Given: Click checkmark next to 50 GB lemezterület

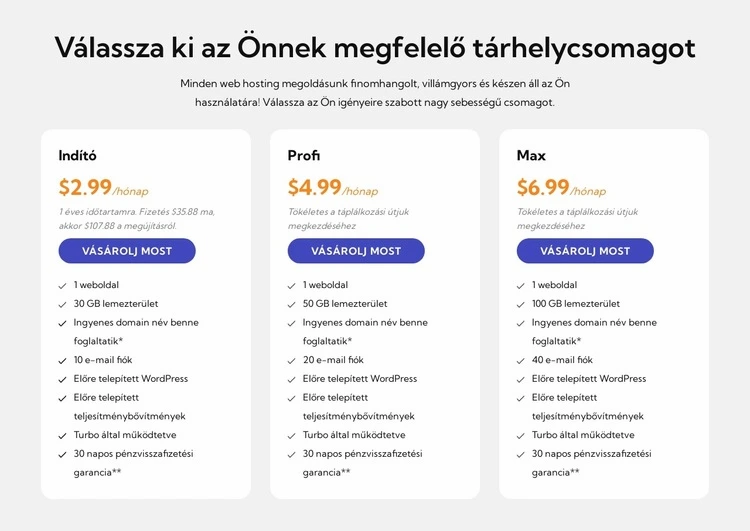Looking at the screenshot, I should [293, 304].
